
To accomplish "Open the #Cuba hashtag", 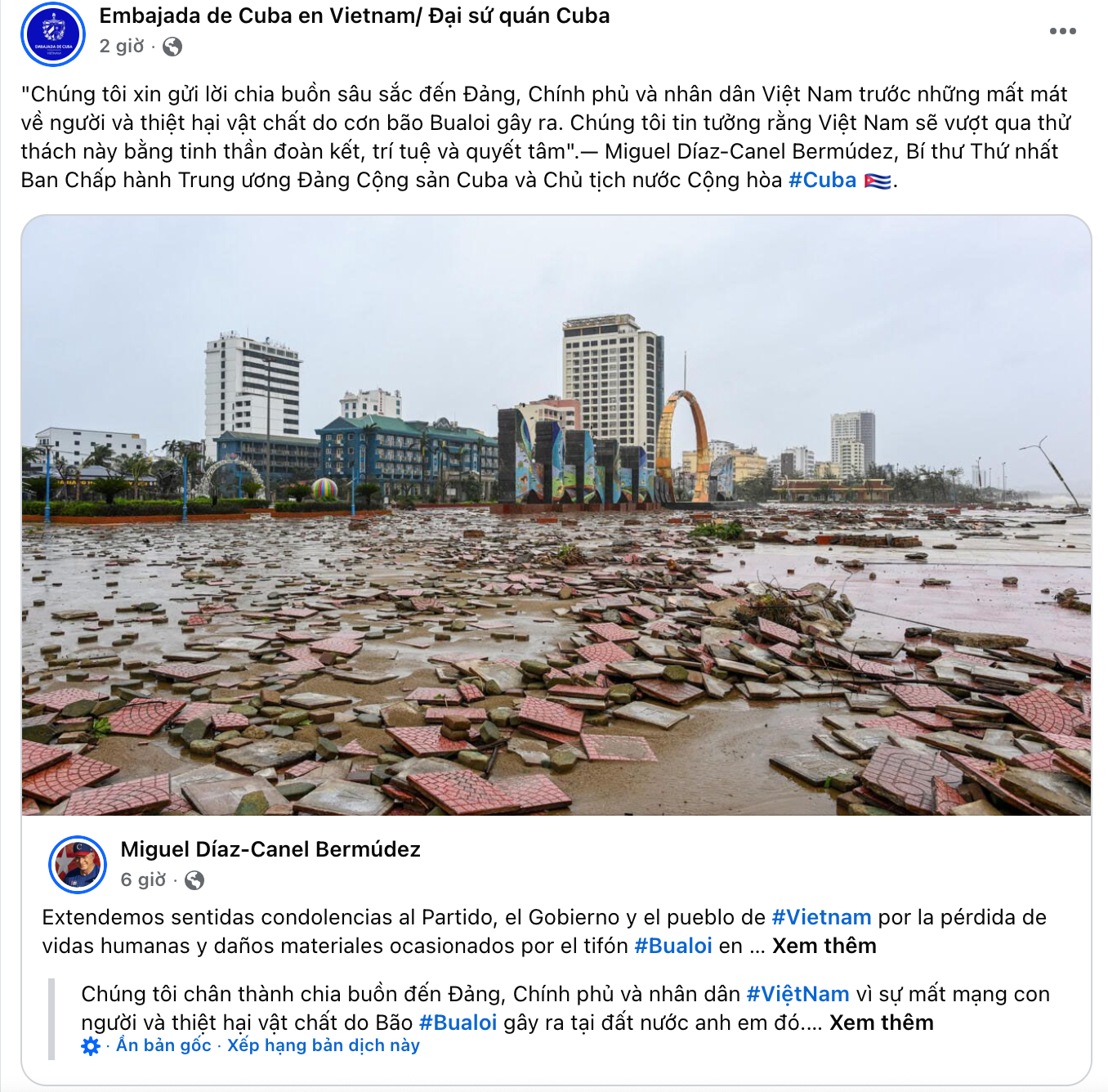I will (x=822, y=180).
